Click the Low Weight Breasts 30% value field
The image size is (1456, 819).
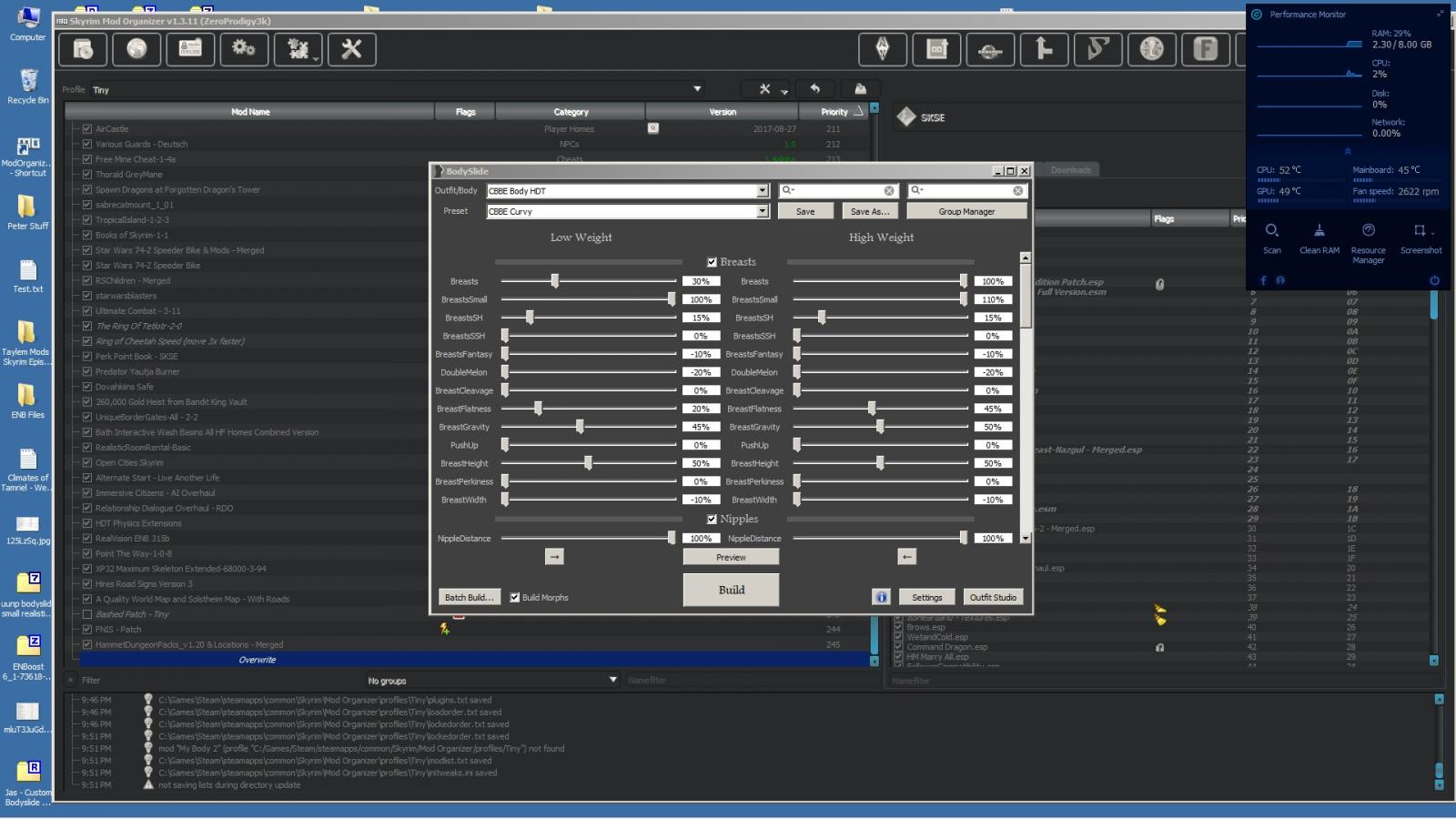point(701,281)
